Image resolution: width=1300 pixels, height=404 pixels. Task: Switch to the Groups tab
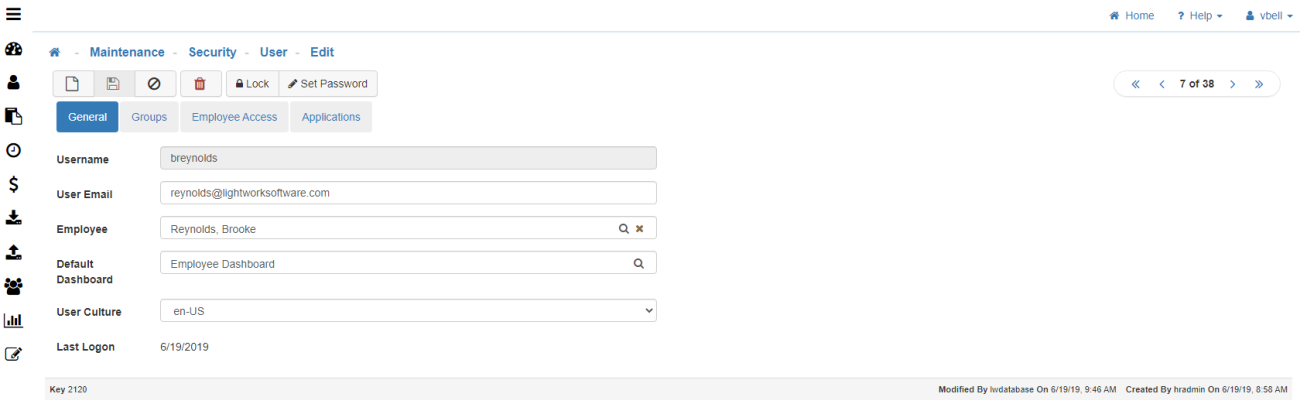pyautogui.click(x=149, y=117)
